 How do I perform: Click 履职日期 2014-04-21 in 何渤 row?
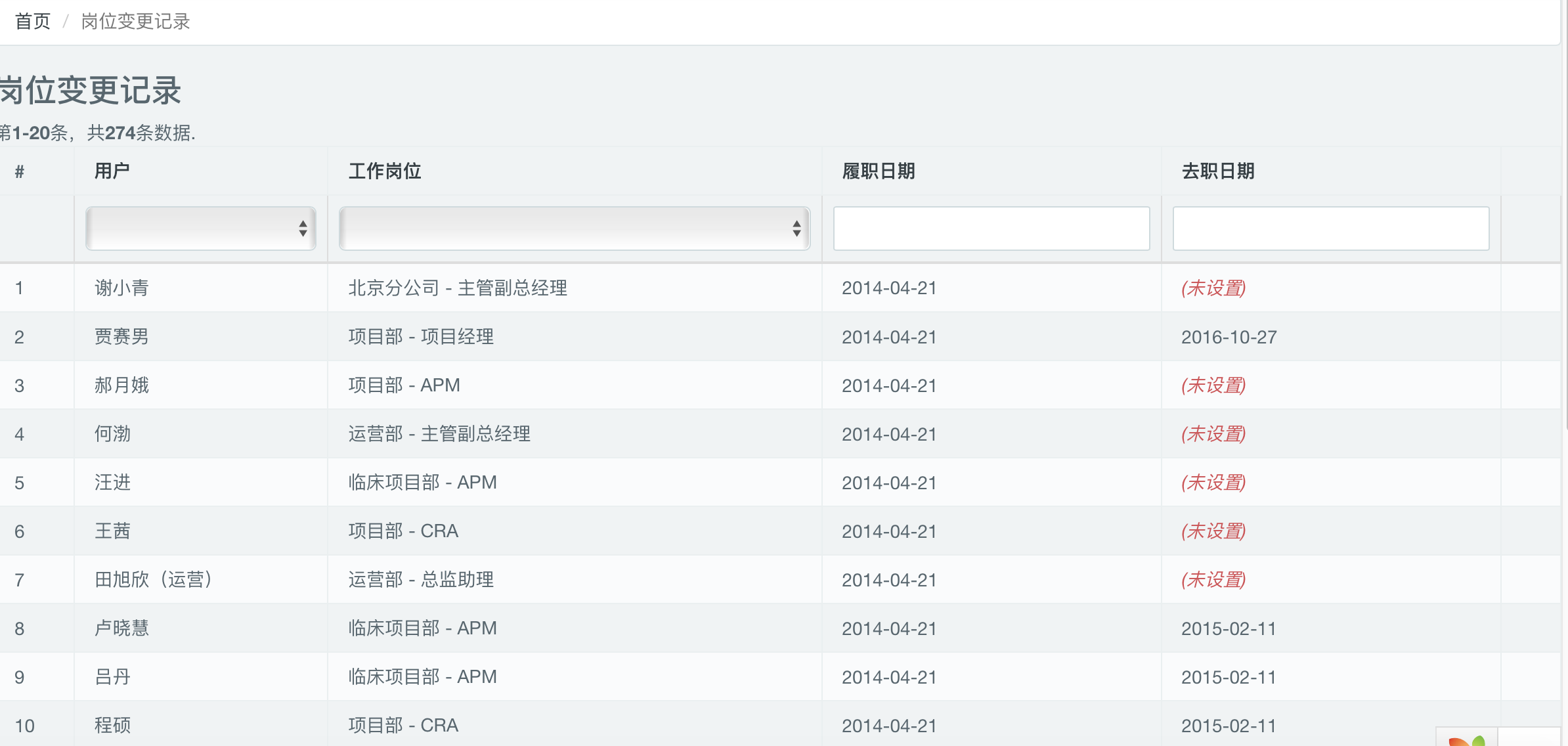tap(889, 434)
